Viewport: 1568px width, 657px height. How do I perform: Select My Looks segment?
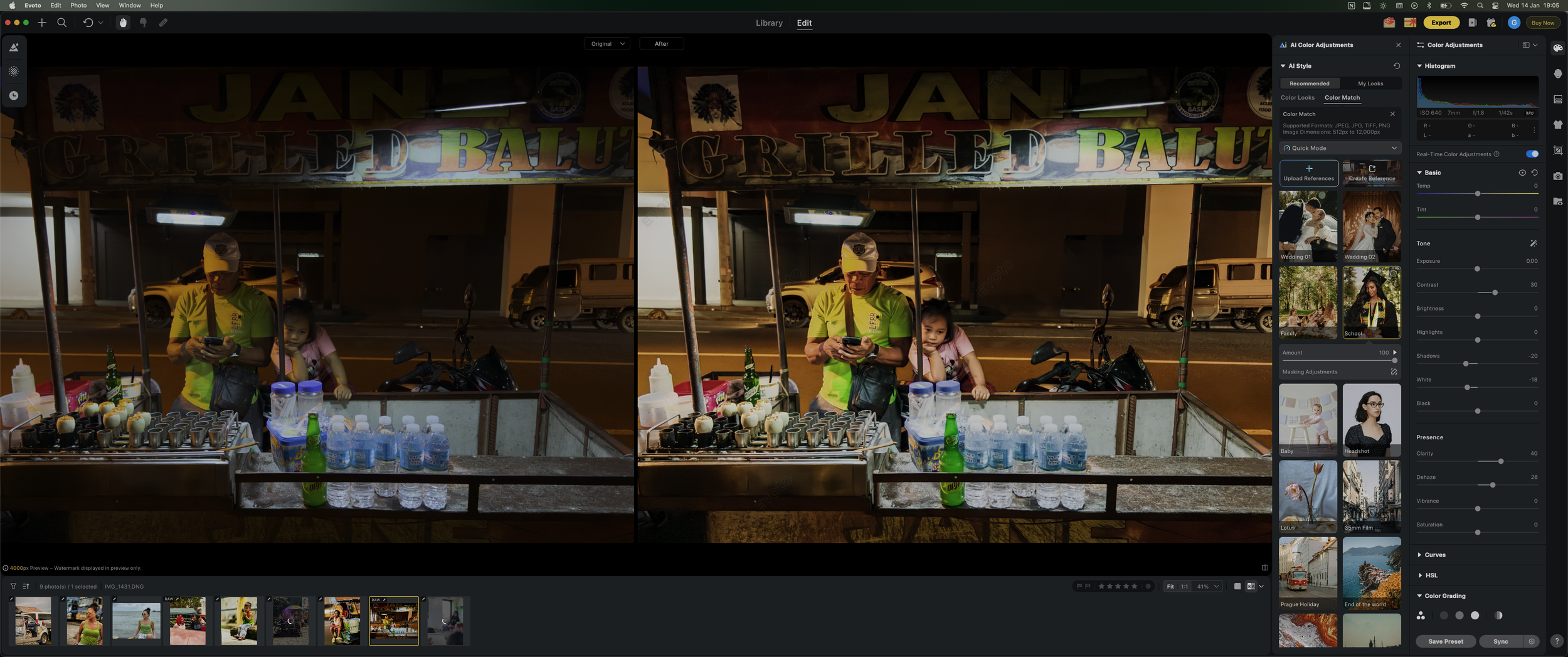point(1370,83)
